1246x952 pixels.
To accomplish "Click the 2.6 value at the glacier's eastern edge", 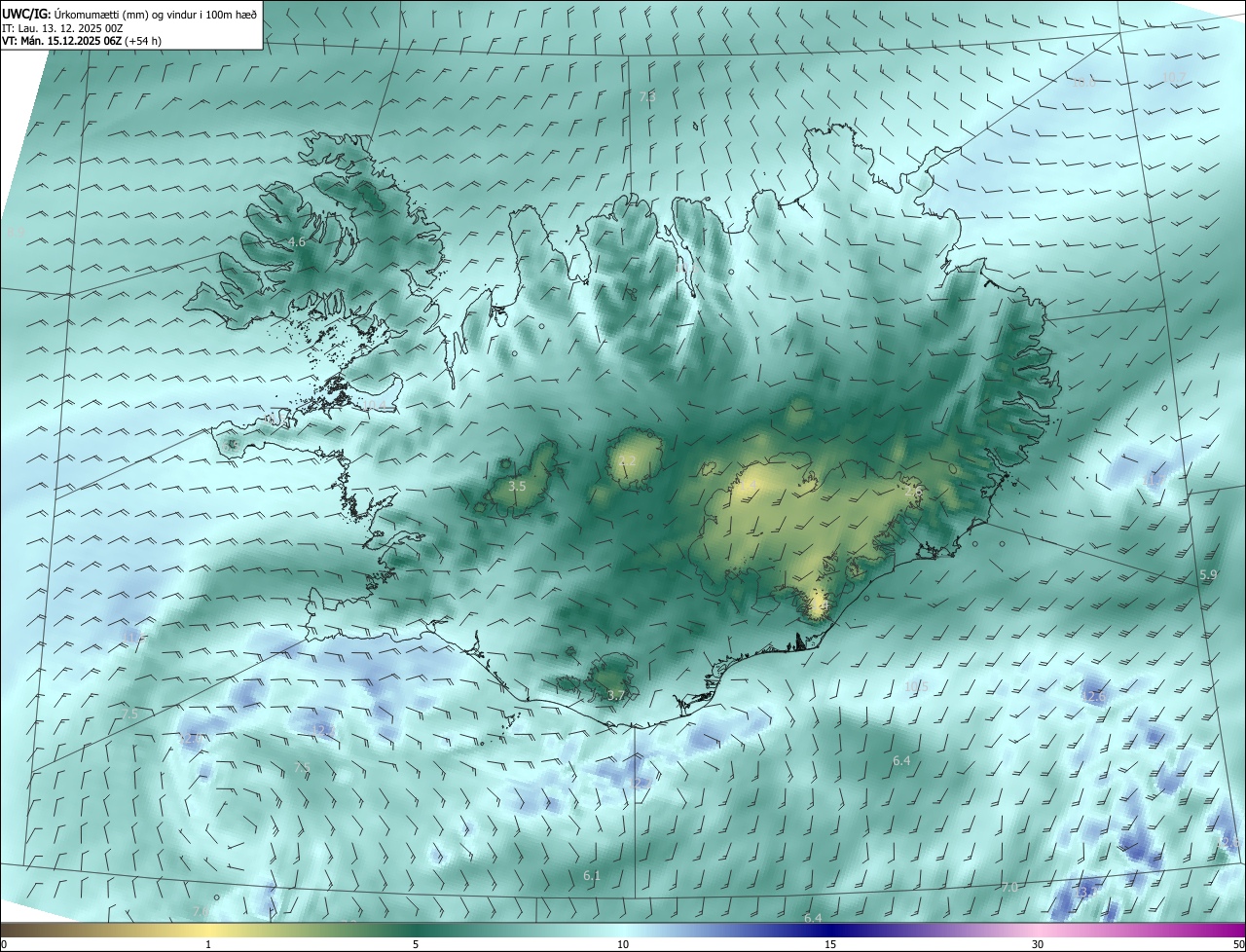I will click(x=913, y=492).
